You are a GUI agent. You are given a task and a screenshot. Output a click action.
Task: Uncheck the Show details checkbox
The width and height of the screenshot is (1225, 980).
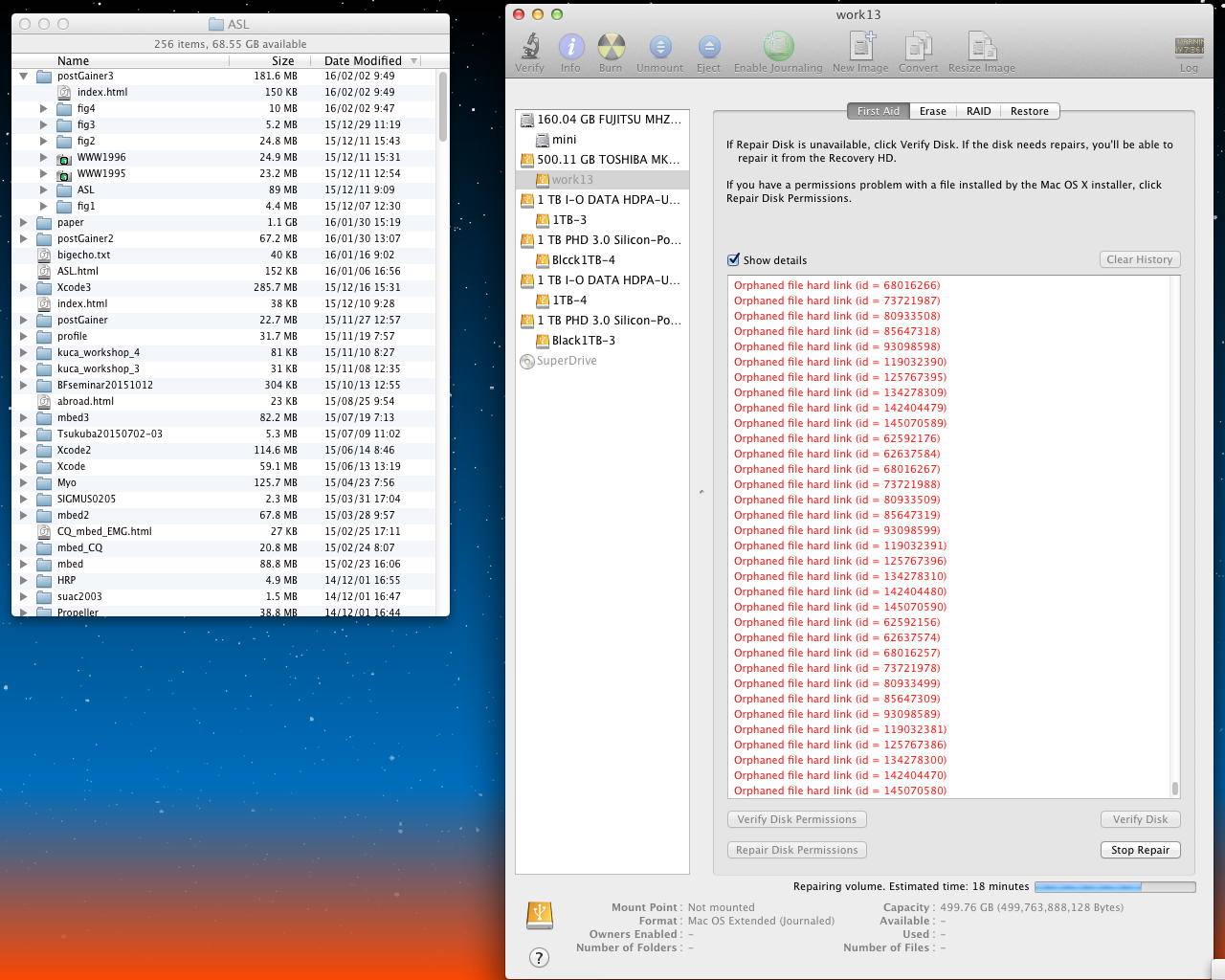(734, 260)
